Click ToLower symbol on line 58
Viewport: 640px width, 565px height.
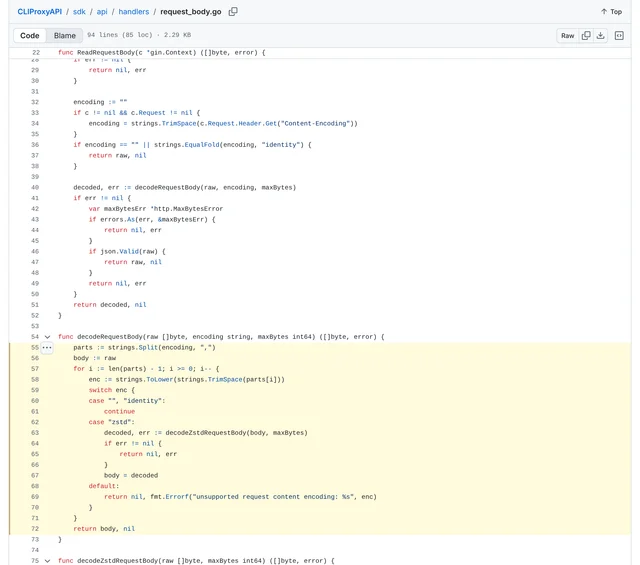160,379
